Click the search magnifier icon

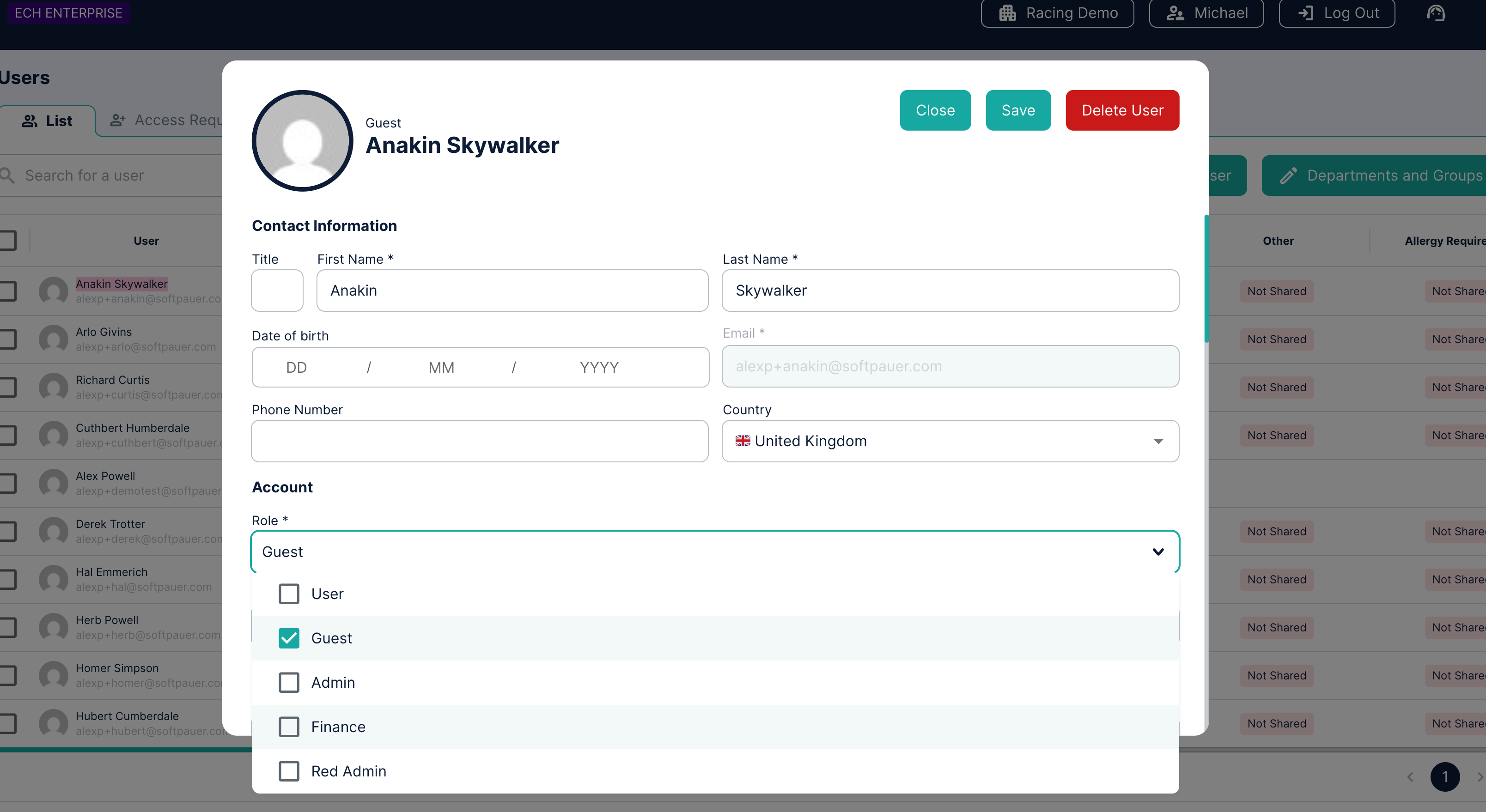7,176
